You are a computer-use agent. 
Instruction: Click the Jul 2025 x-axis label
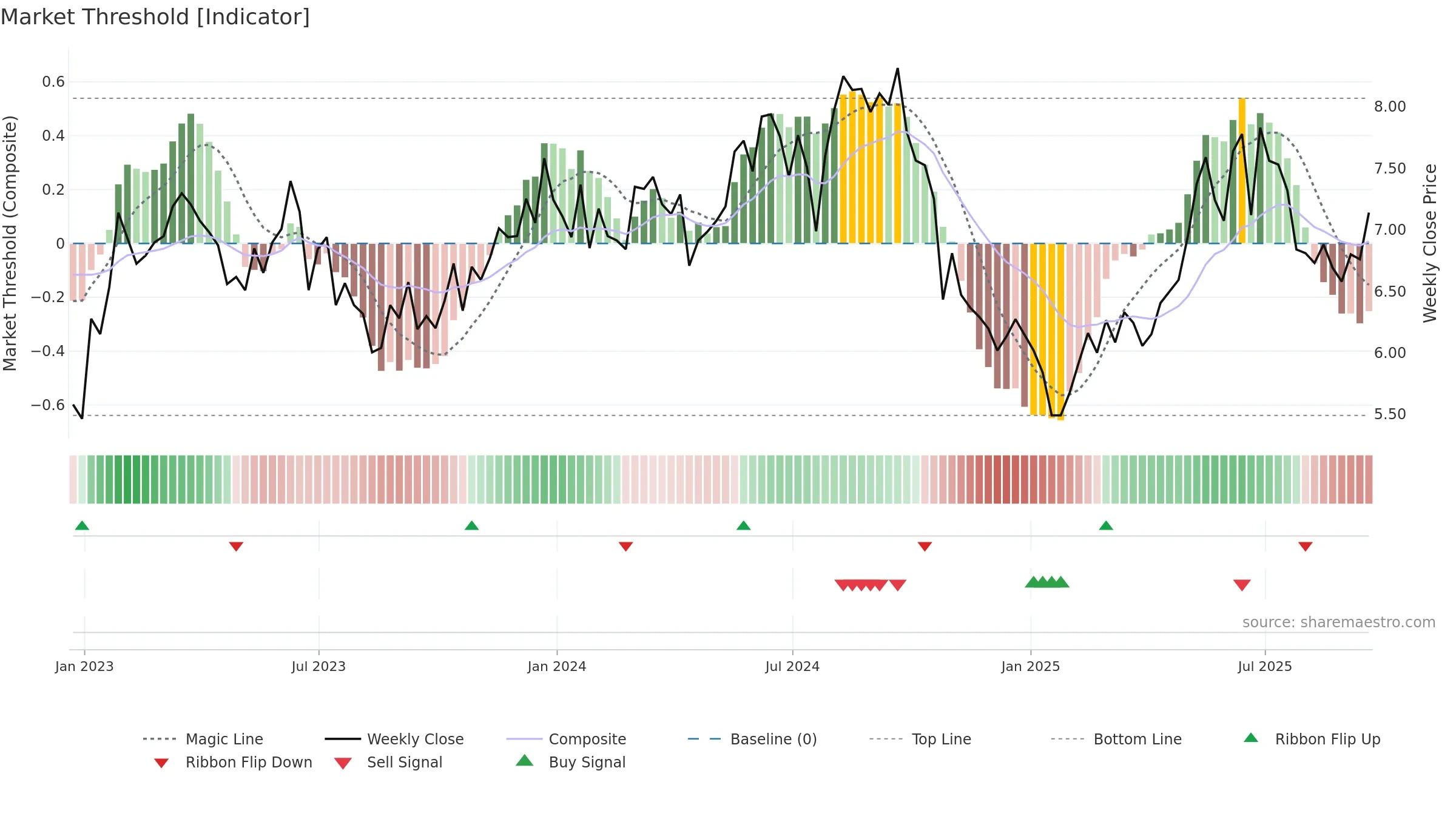coord(1265,666)
